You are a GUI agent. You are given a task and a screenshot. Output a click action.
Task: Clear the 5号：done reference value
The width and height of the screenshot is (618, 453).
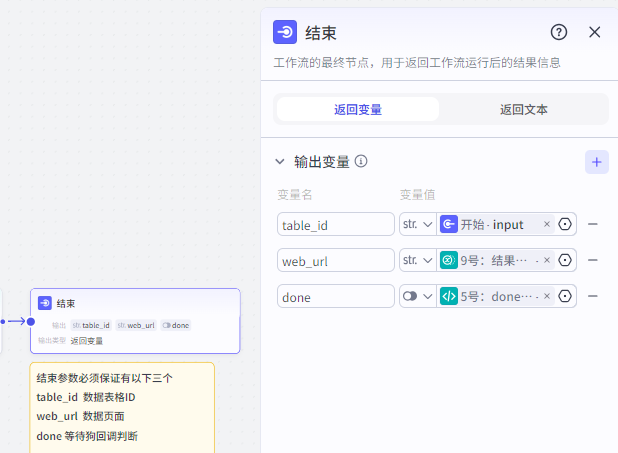547,296
